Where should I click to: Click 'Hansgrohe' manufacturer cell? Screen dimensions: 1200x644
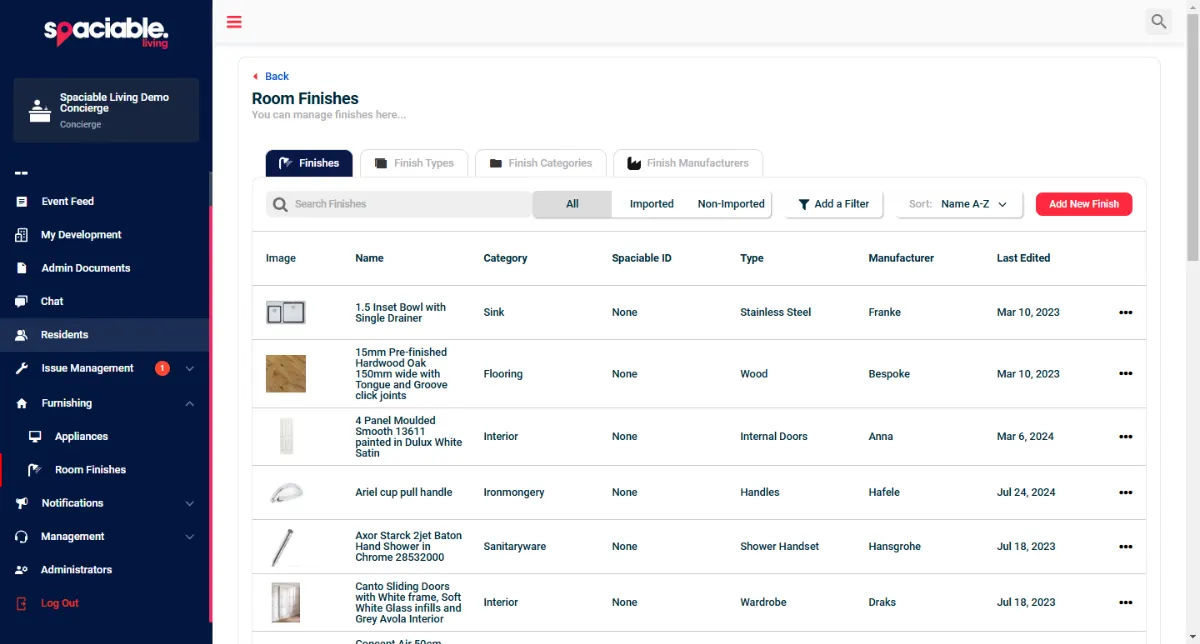(x=894, y=547)
